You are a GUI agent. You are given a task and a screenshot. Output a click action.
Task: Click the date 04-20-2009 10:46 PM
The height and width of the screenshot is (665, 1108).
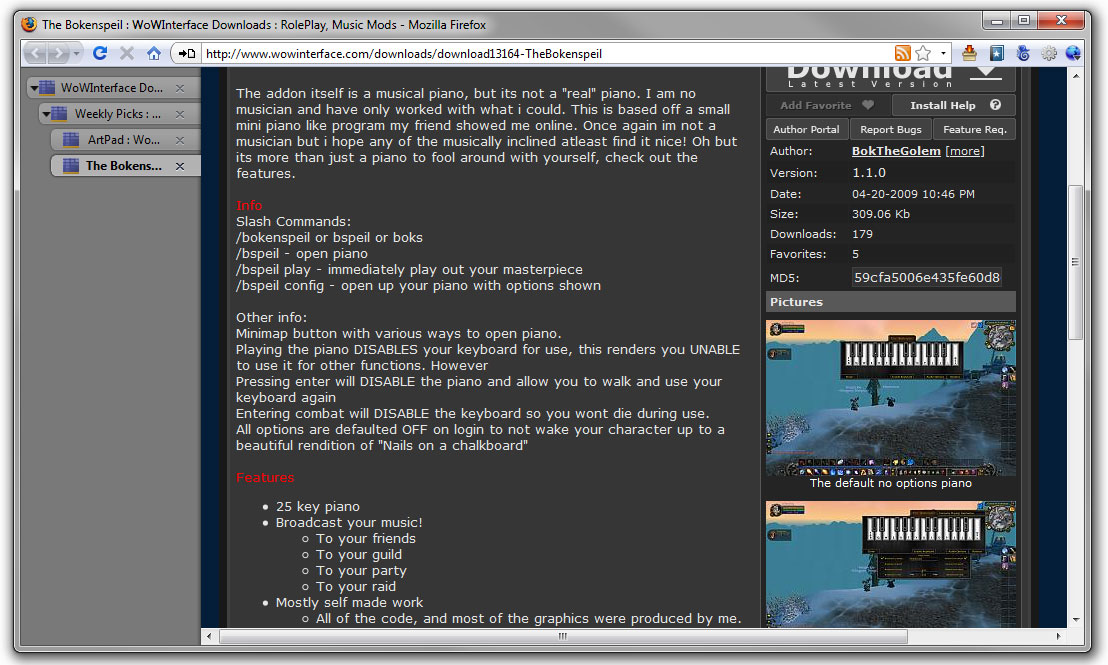point(913,194)
